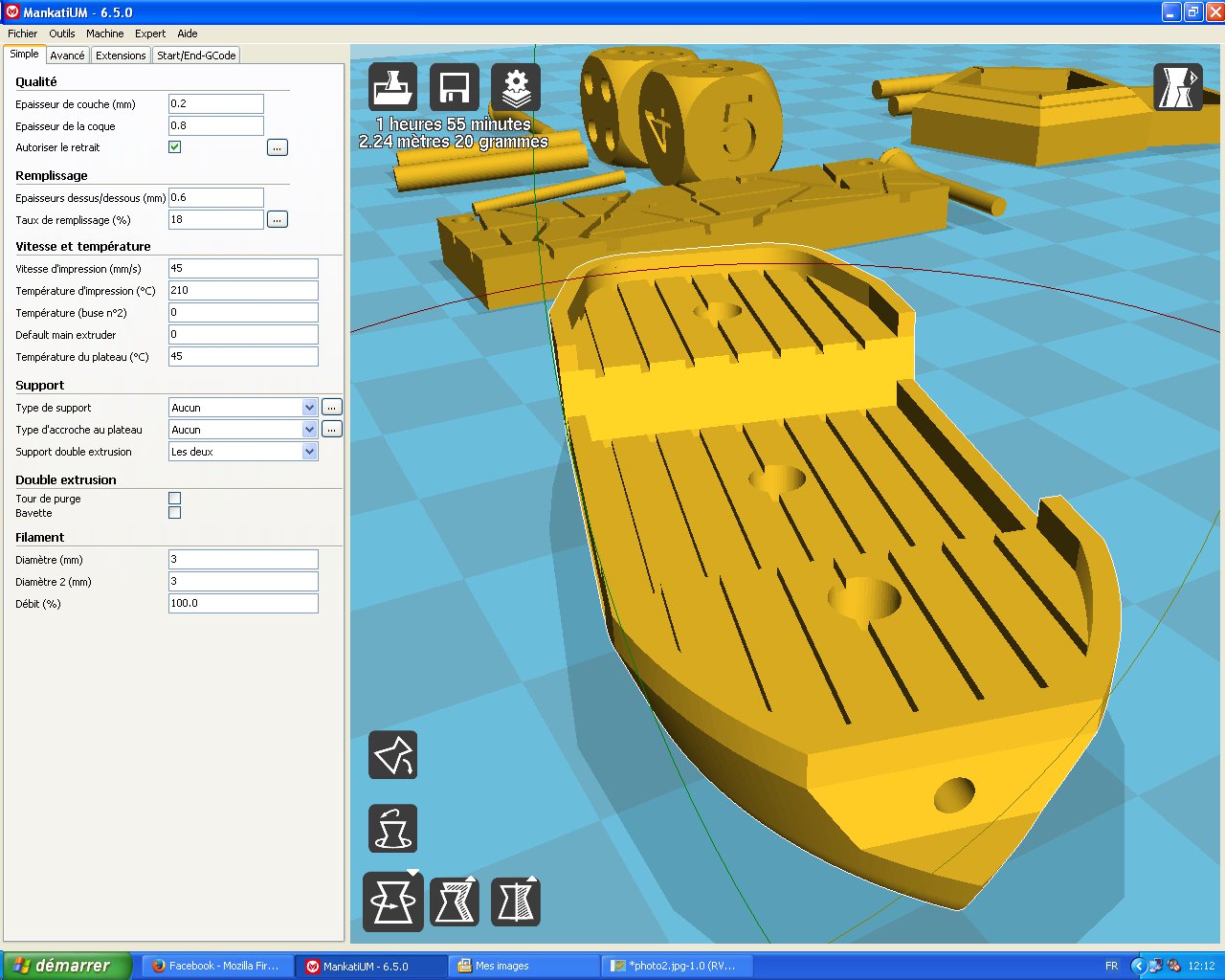The height and width of the screenshot is (980, 1225).
Task: Select the Scale tool icon
Action: tap(455, 902)
